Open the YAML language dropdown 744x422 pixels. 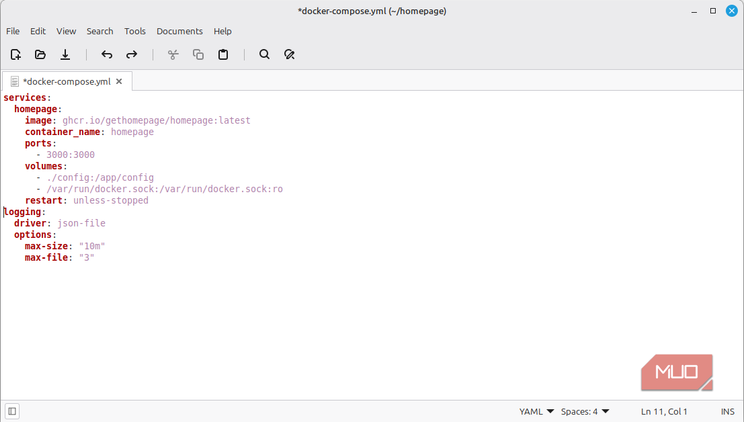coord(536,412)
